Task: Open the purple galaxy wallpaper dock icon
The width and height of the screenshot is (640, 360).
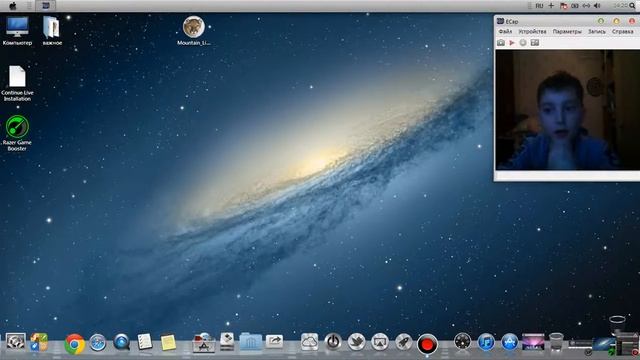Action: pos(533,342)
